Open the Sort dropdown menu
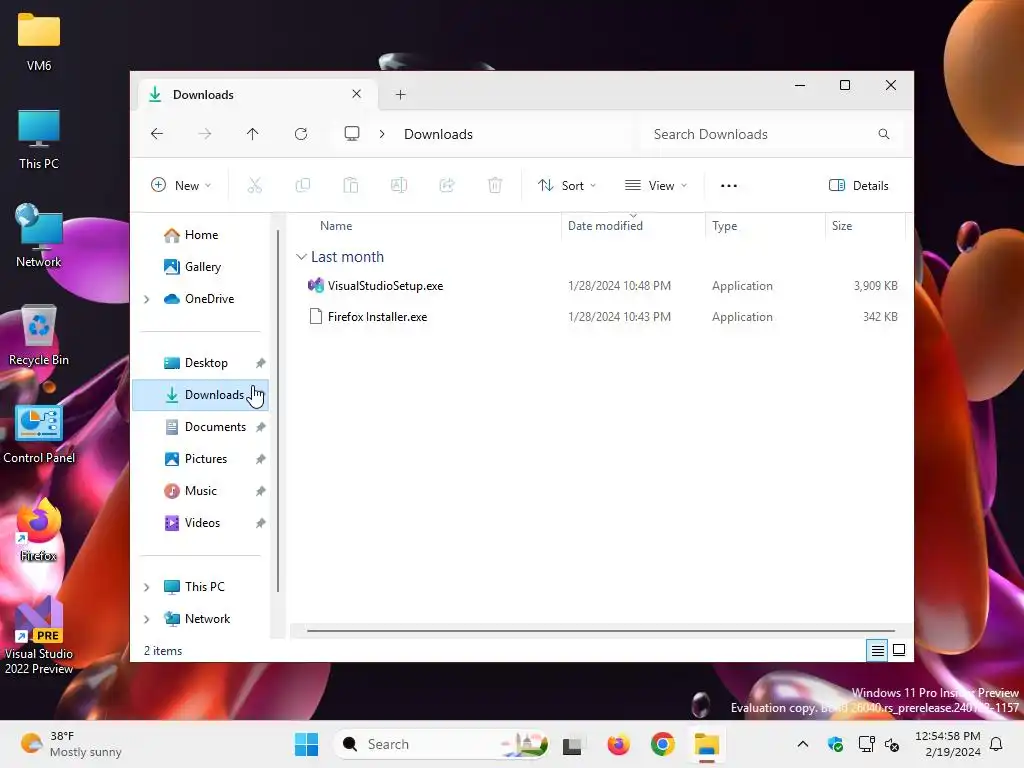The image size is (1024, 768). (x=567, y=185)
